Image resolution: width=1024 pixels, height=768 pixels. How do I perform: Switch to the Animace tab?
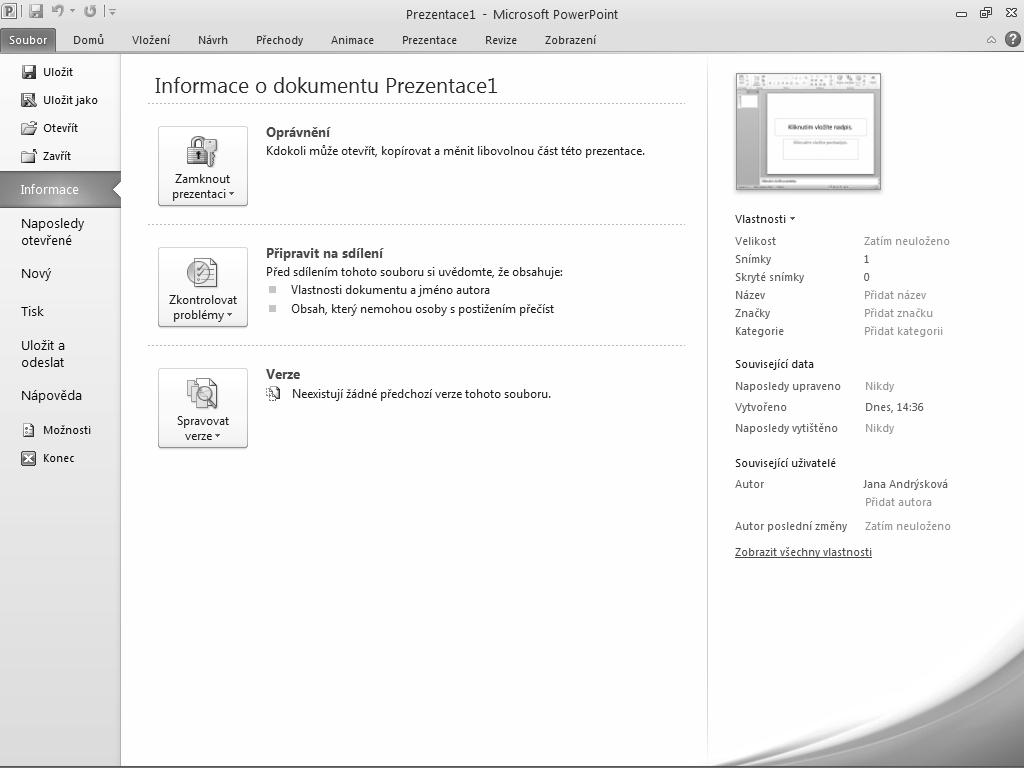click(353, 40)
